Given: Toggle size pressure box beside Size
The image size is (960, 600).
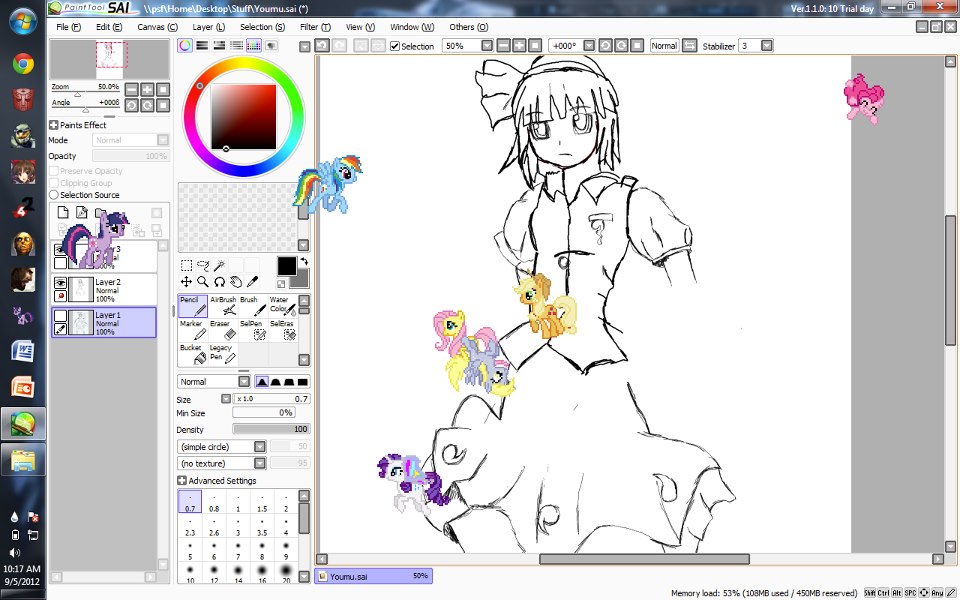Looking at the screenshot, I should coord(225,399).
